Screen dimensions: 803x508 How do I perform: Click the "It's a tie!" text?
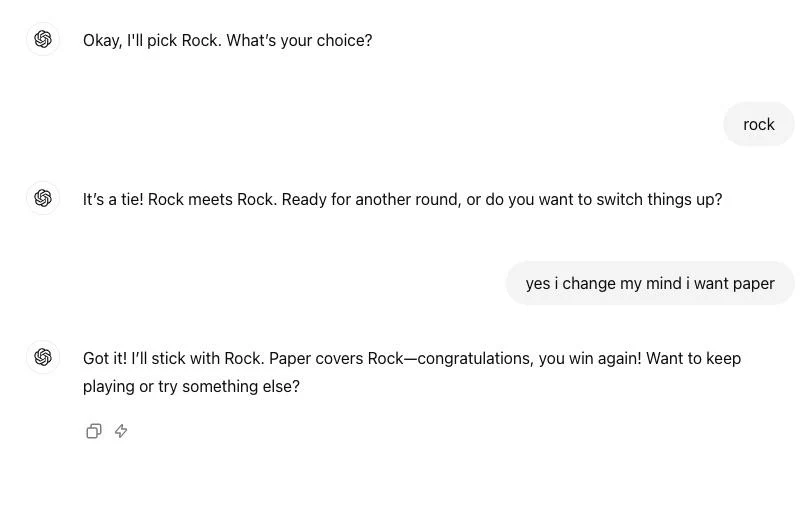click(113, 200)
